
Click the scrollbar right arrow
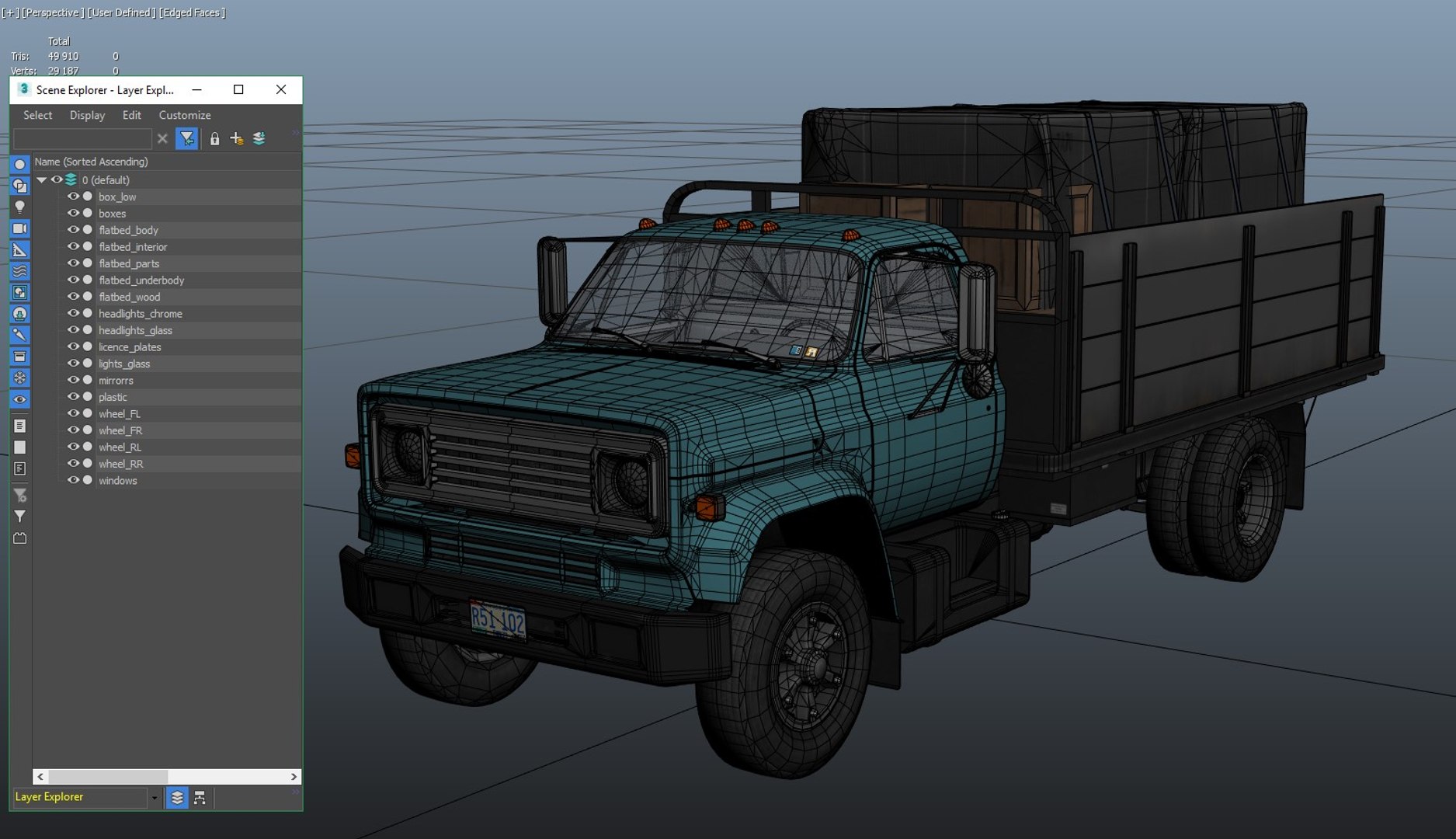pyautogui.click(x=294, y=777)
